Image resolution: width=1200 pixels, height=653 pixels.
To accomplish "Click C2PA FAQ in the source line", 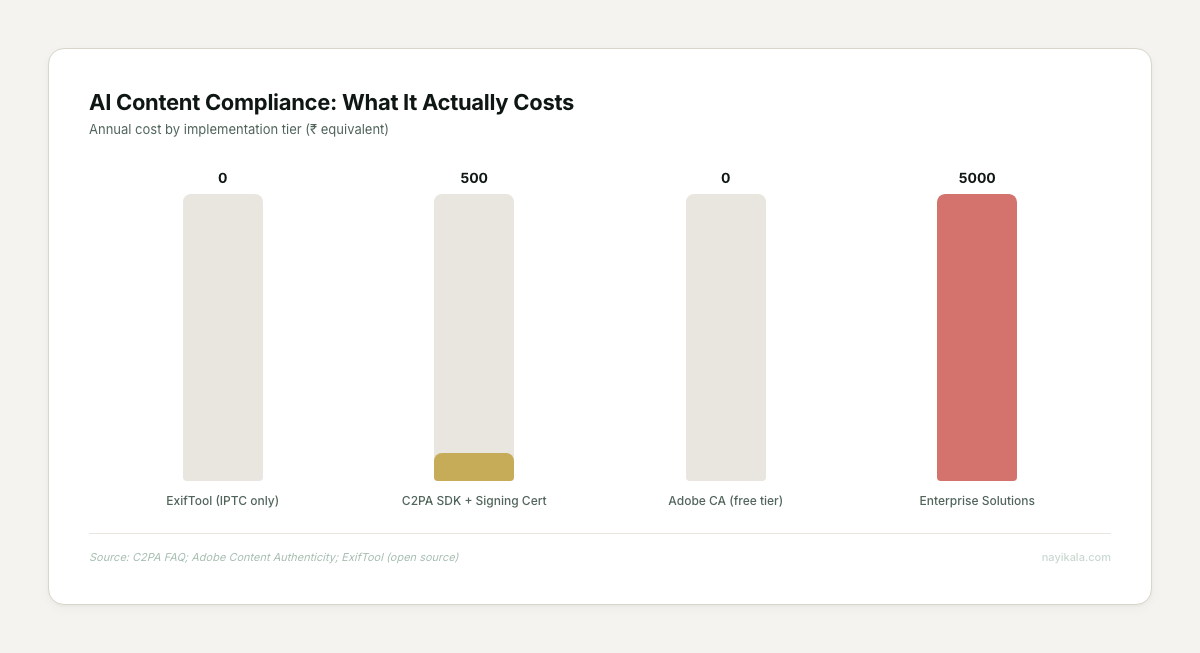I will tap(158, 557).
